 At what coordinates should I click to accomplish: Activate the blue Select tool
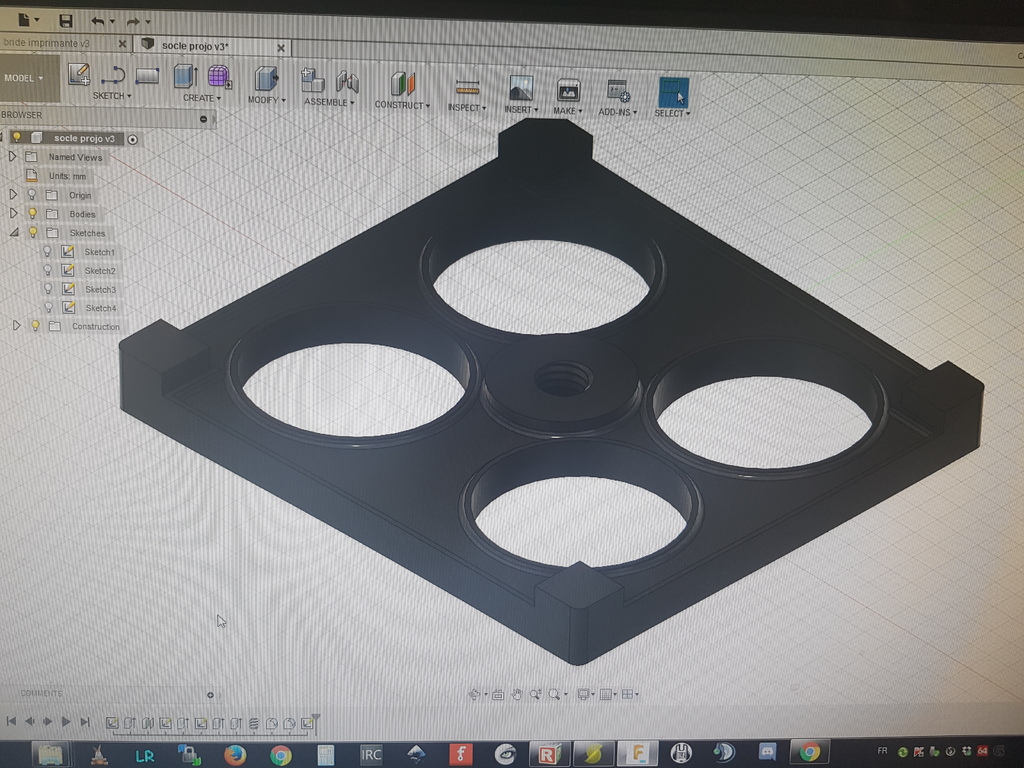pyautogui.click(x=673, y=93)
